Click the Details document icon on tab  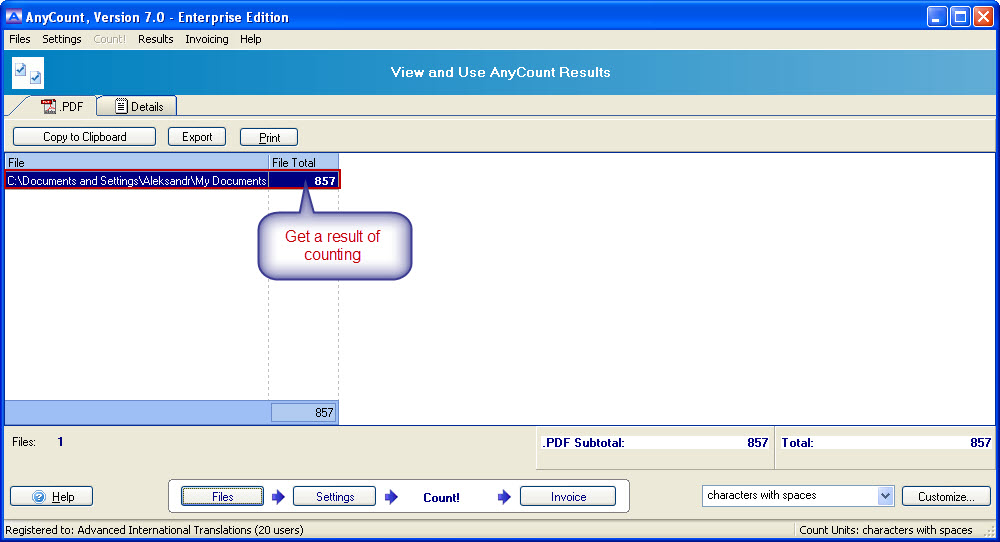point(121,106)
